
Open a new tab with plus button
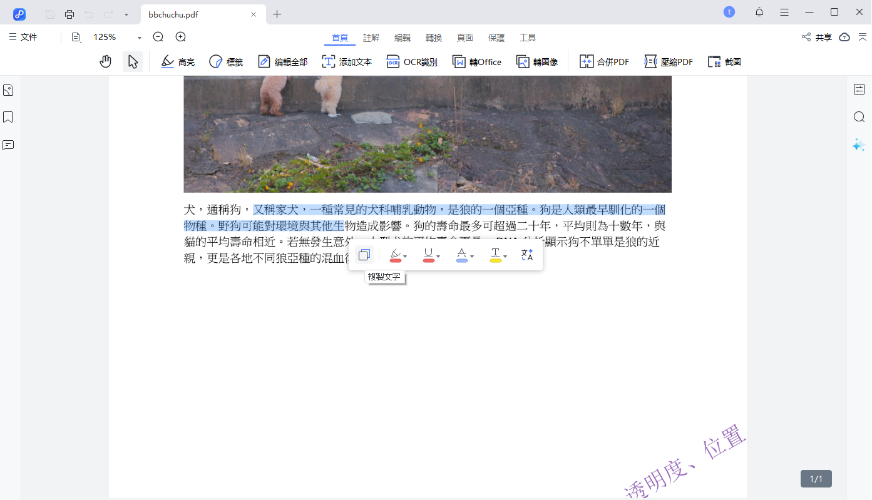(x=277, y=14)
